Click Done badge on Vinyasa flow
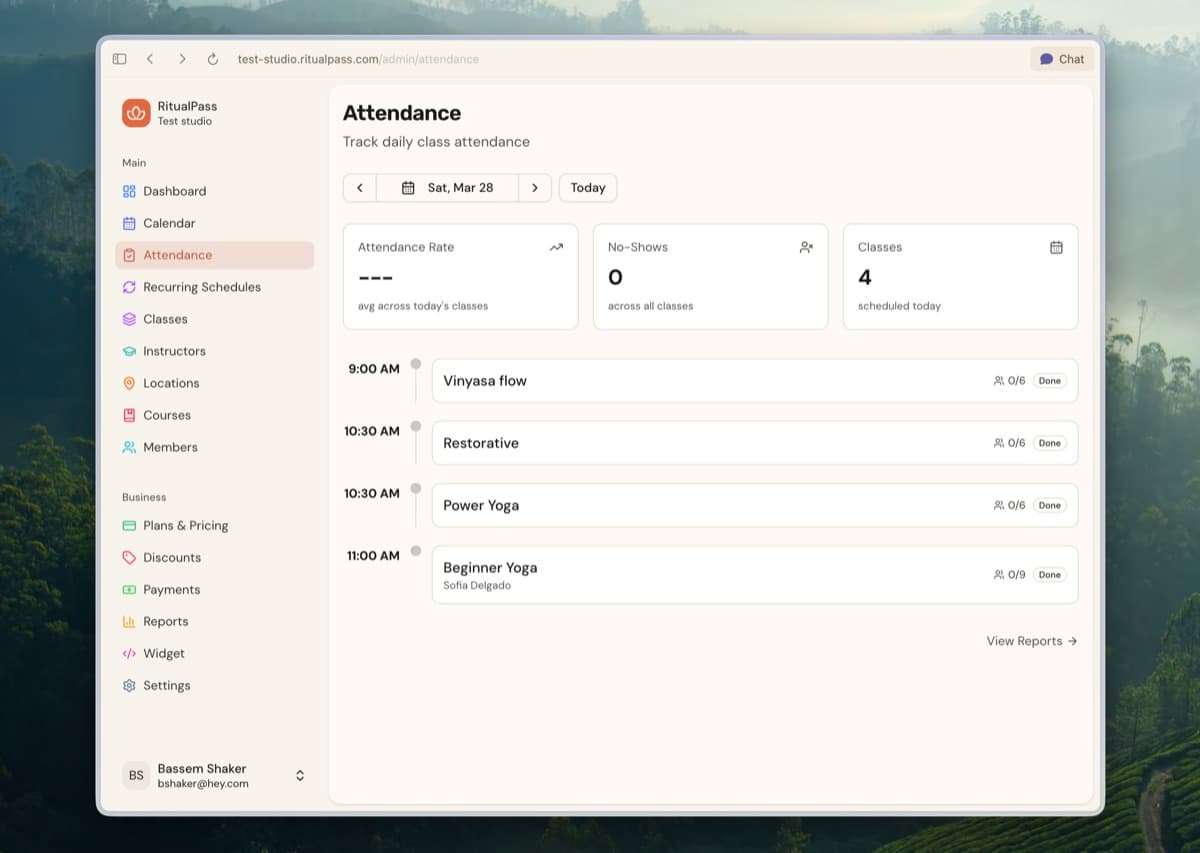The image size is (1200, 853). click(x=1049, y=381)
